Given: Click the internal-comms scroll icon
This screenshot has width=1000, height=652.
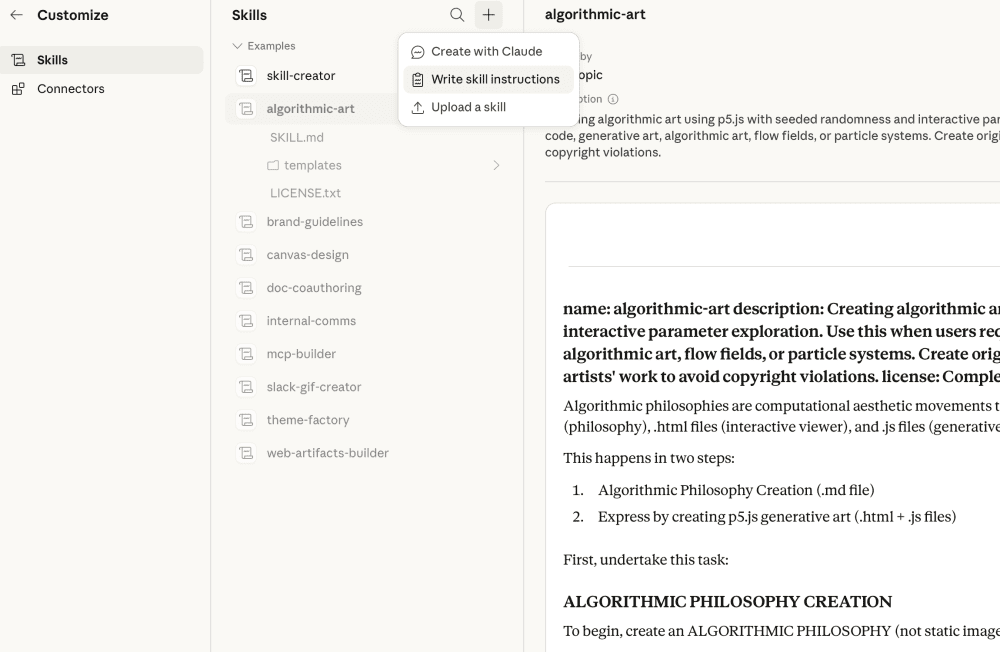Looking at the screenshot, I should (x=246, y=321).
